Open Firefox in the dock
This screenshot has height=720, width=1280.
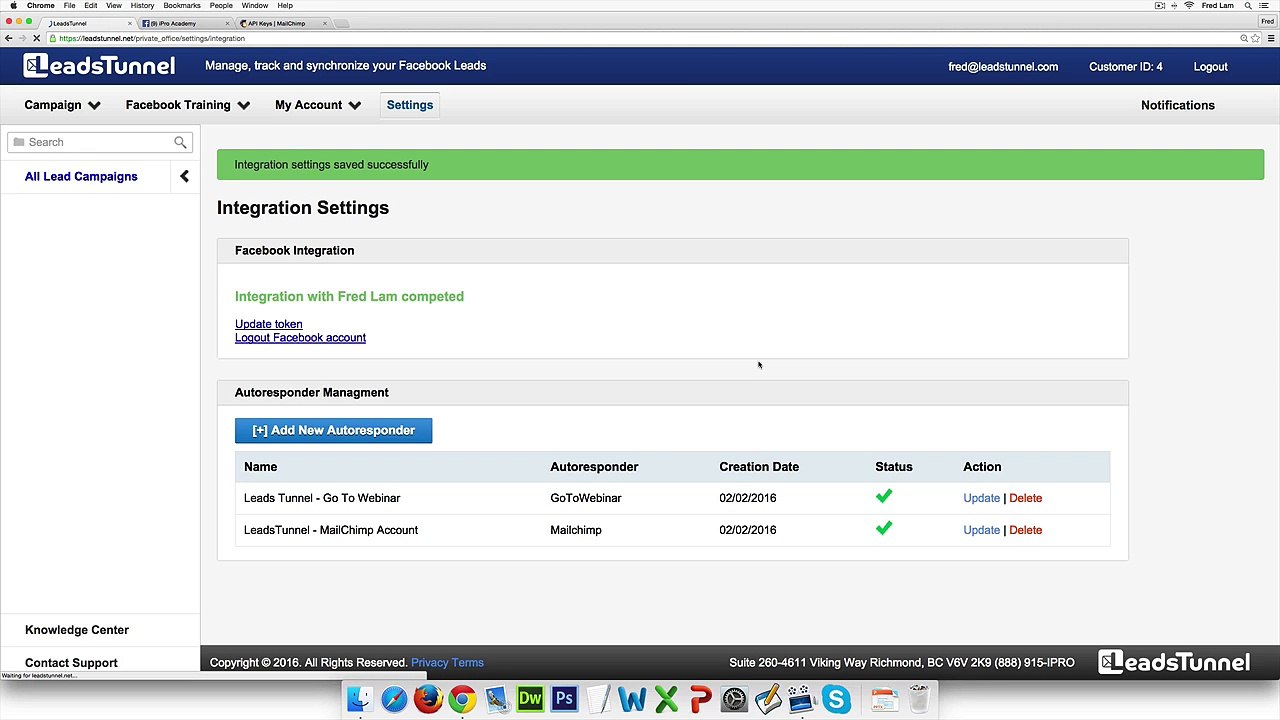(x=428, y=699)
